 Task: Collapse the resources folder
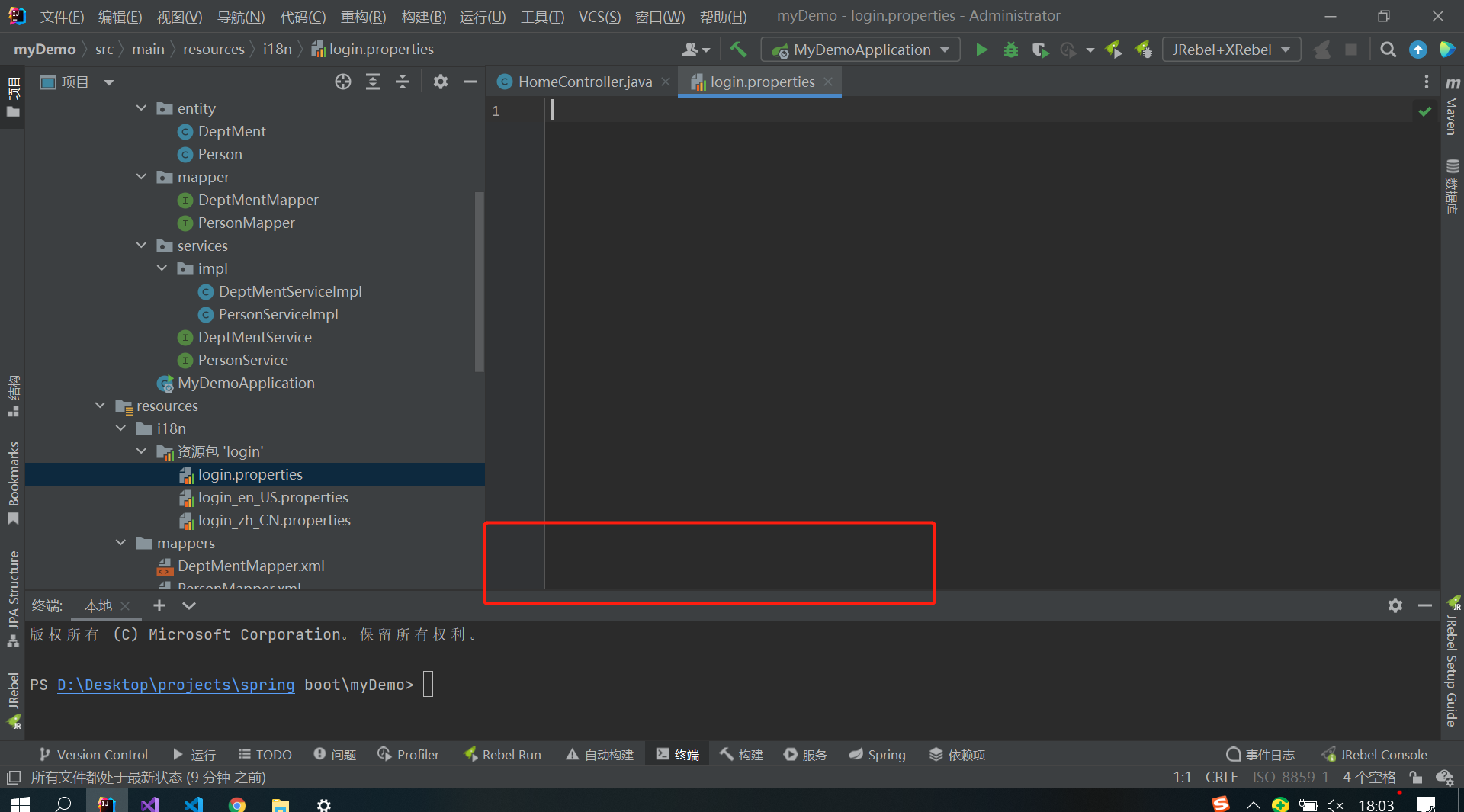pos(100,406)
